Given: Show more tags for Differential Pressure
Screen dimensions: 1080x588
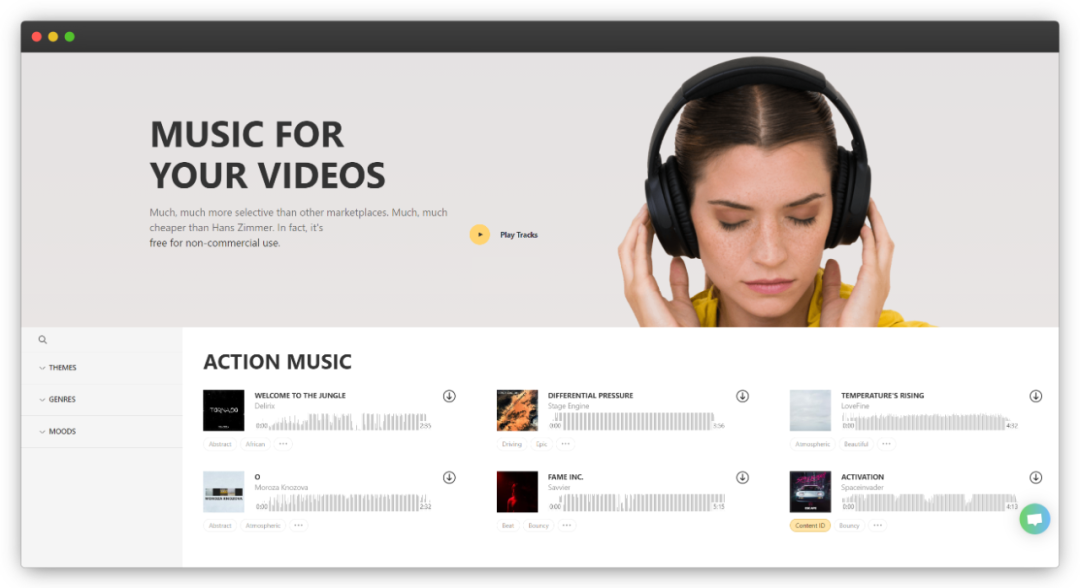Looking at the screenshot, I should 566,444.
